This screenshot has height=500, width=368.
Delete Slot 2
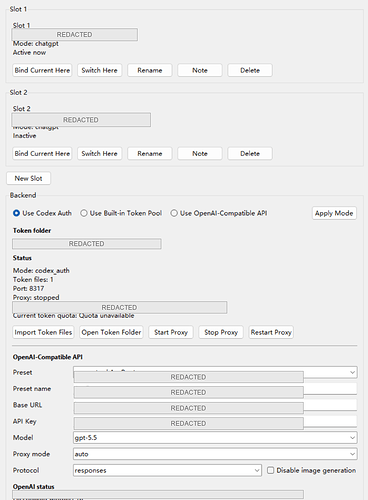tap(250, 154)
